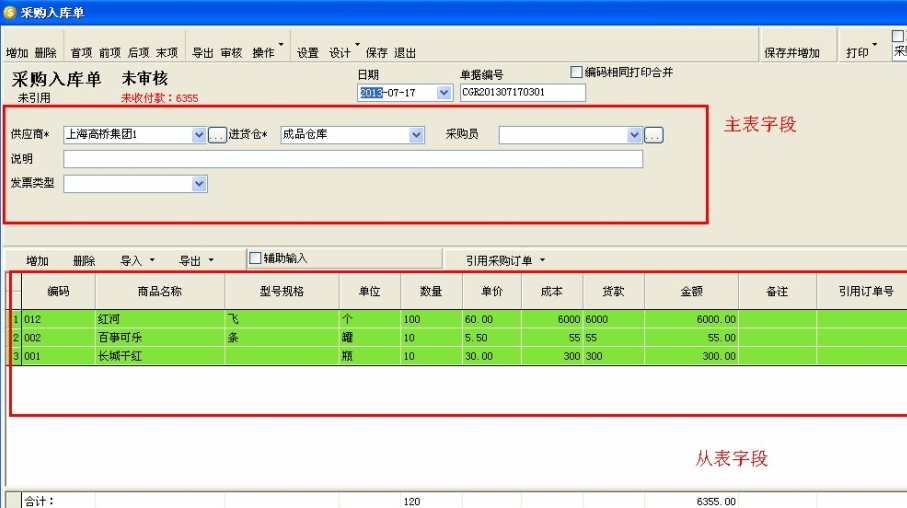Toggle the 编码相同打印合并 checkbox
907x508 pixels.
[x=576, y=72]
